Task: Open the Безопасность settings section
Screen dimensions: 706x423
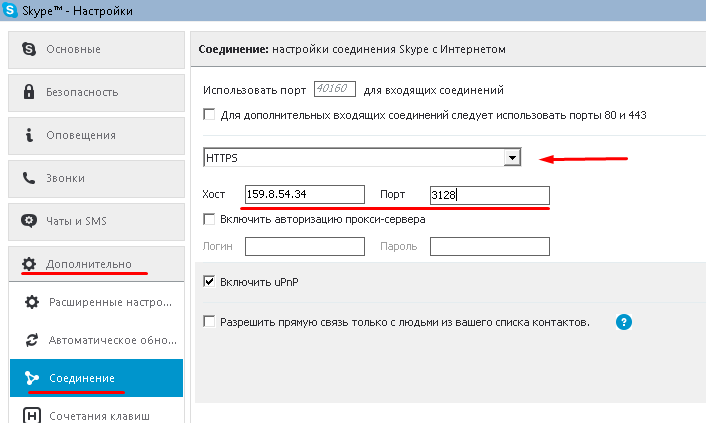Action: [x=96, y=92]
